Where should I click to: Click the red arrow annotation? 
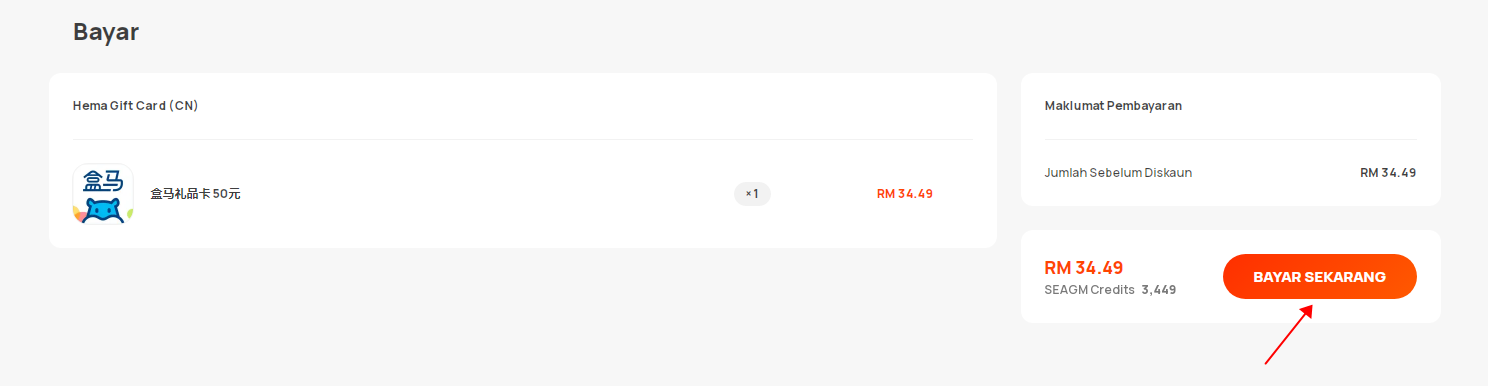pos(1288,335)
